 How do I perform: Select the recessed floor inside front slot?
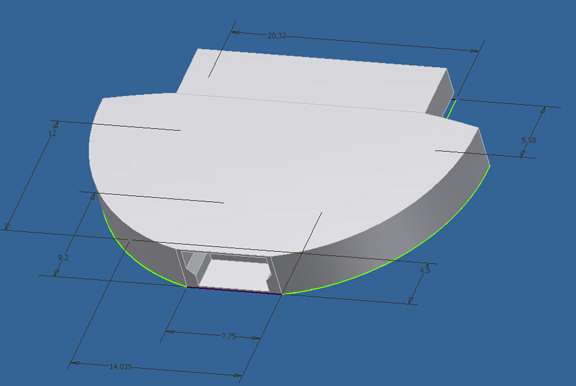pyautogui.click(x=235, y=274)
